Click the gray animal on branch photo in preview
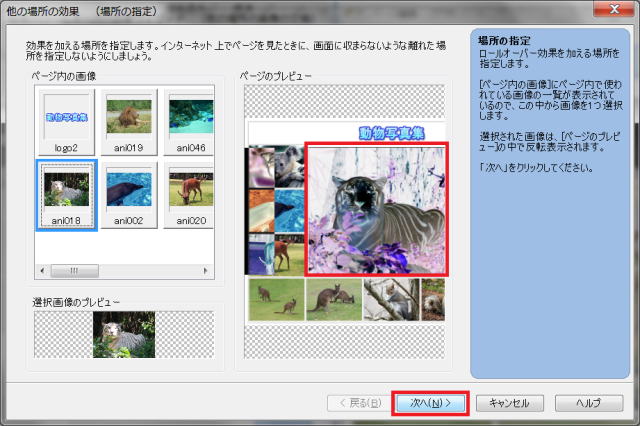Image resolution: width=640 pixels, height=426 pixels. (x=391, y=300)
